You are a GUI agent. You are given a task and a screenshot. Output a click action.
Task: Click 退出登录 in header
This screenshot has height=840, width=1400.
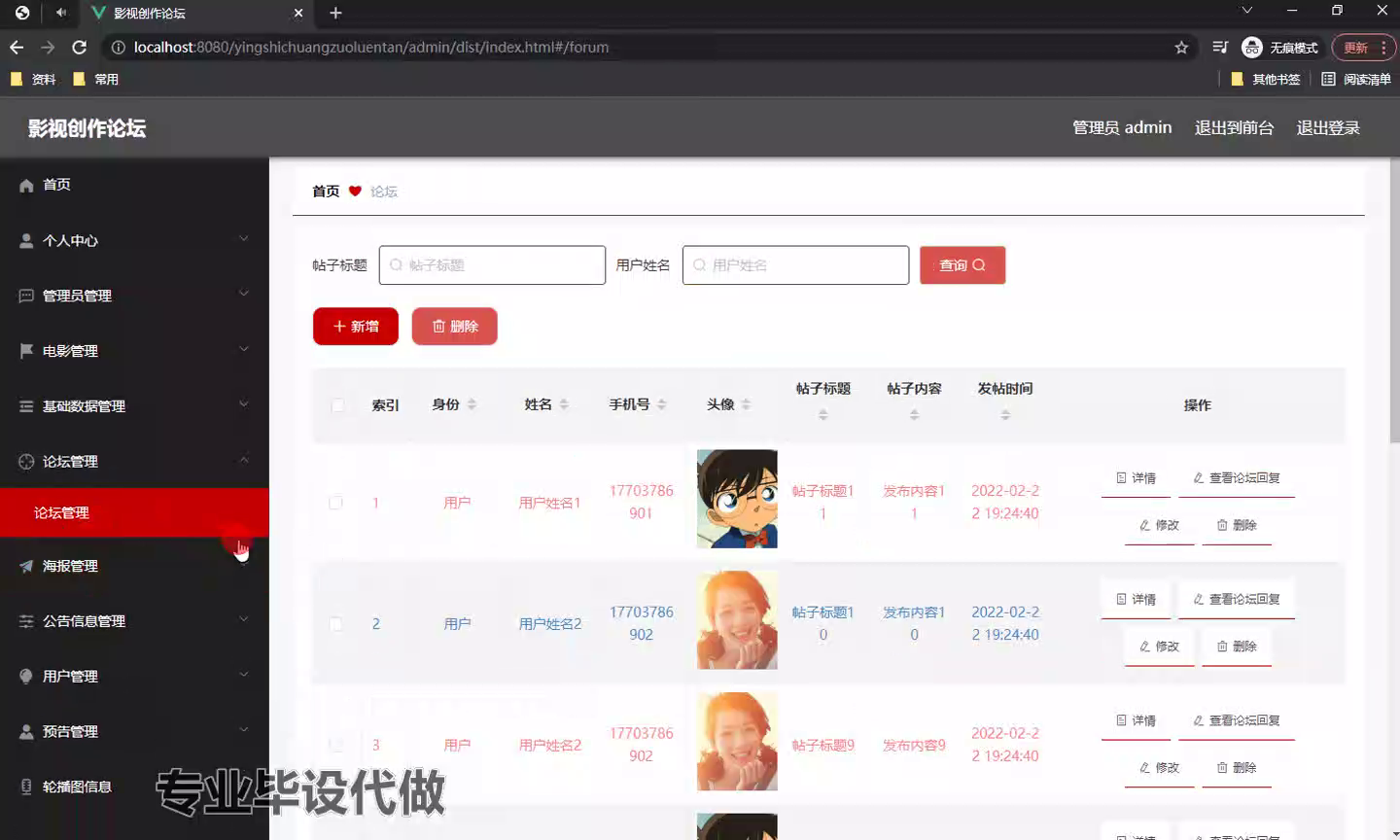coord(1328,128)
